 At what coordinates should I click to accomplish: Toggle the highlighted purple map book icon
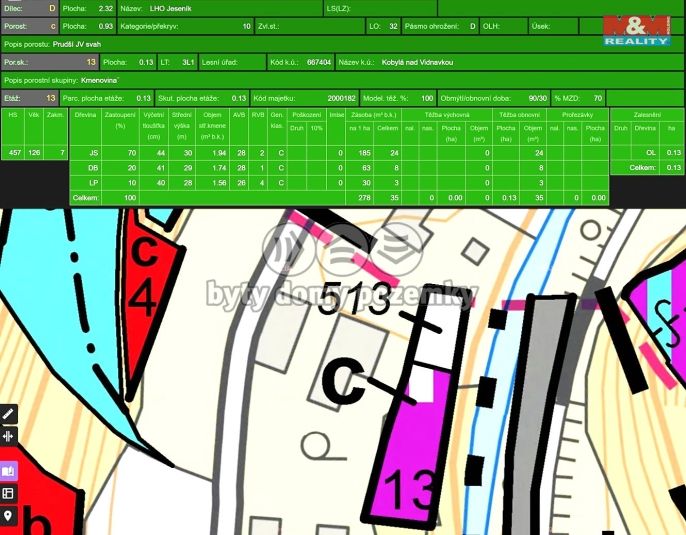click(x=8, y=471)
